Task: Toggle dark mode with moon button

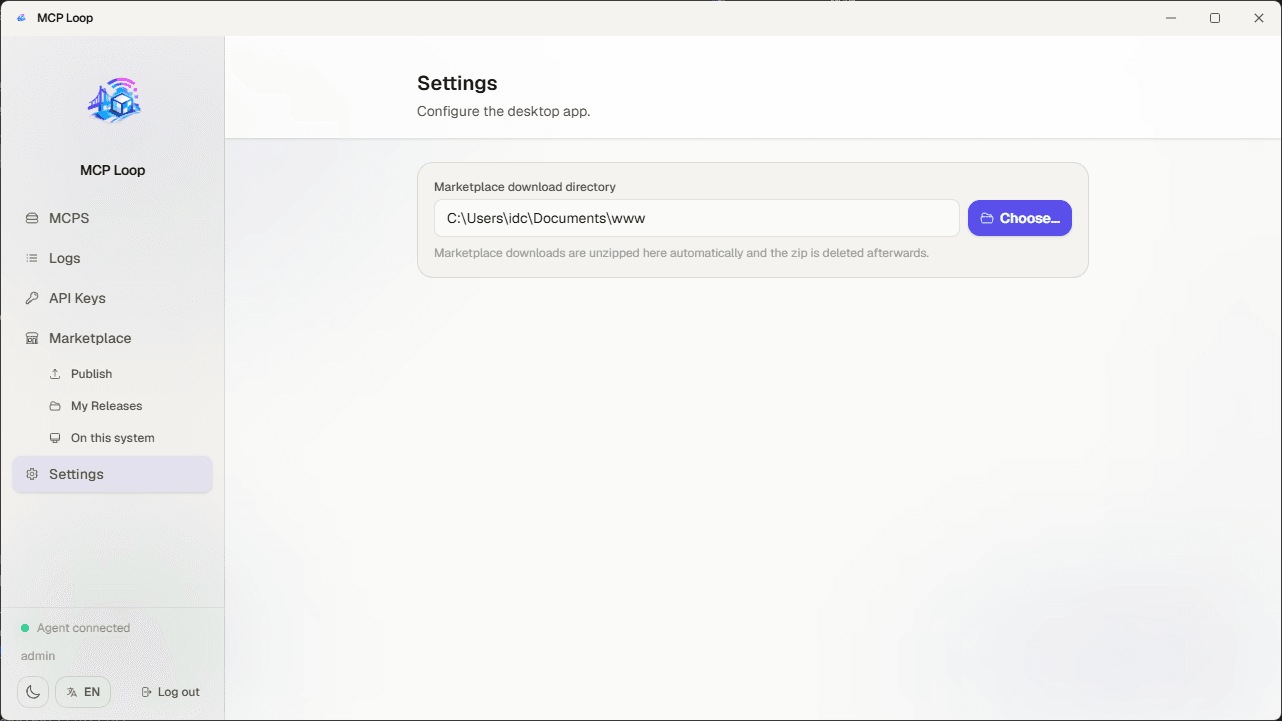Action: pyautogui.click(x=33, y=692)
